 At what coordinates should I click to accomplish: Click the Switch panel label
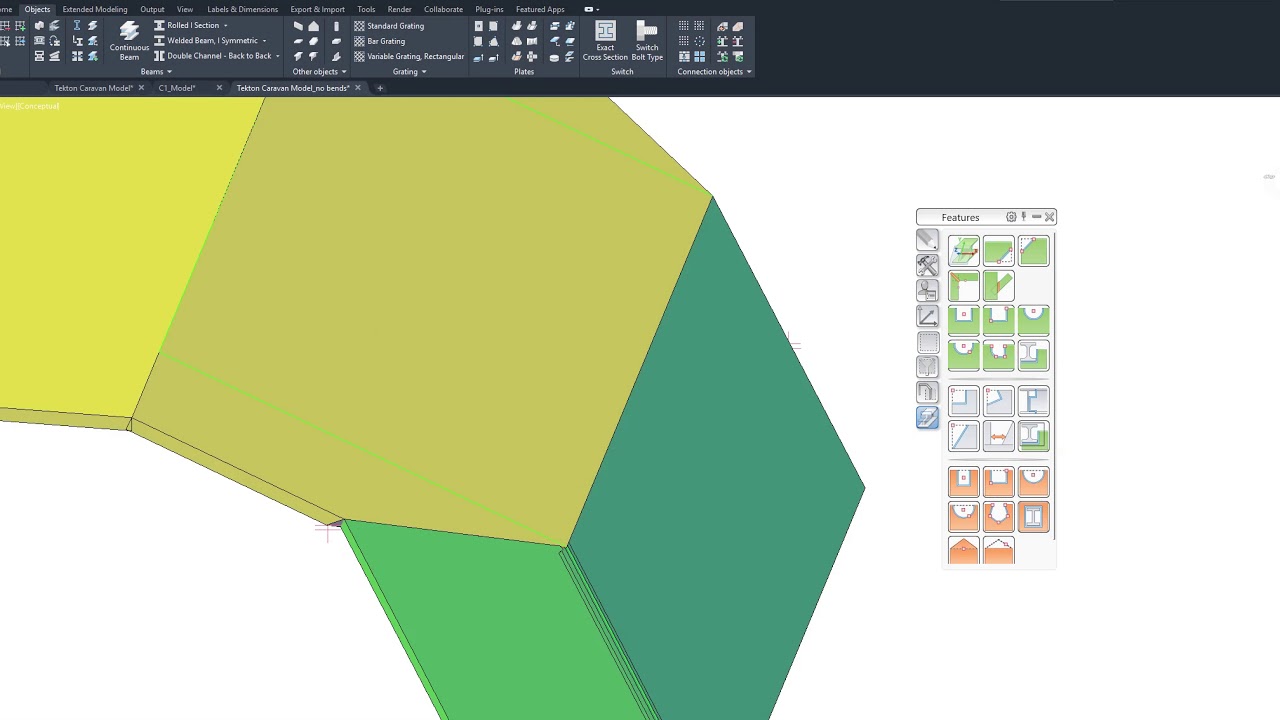tap(622, 72)
